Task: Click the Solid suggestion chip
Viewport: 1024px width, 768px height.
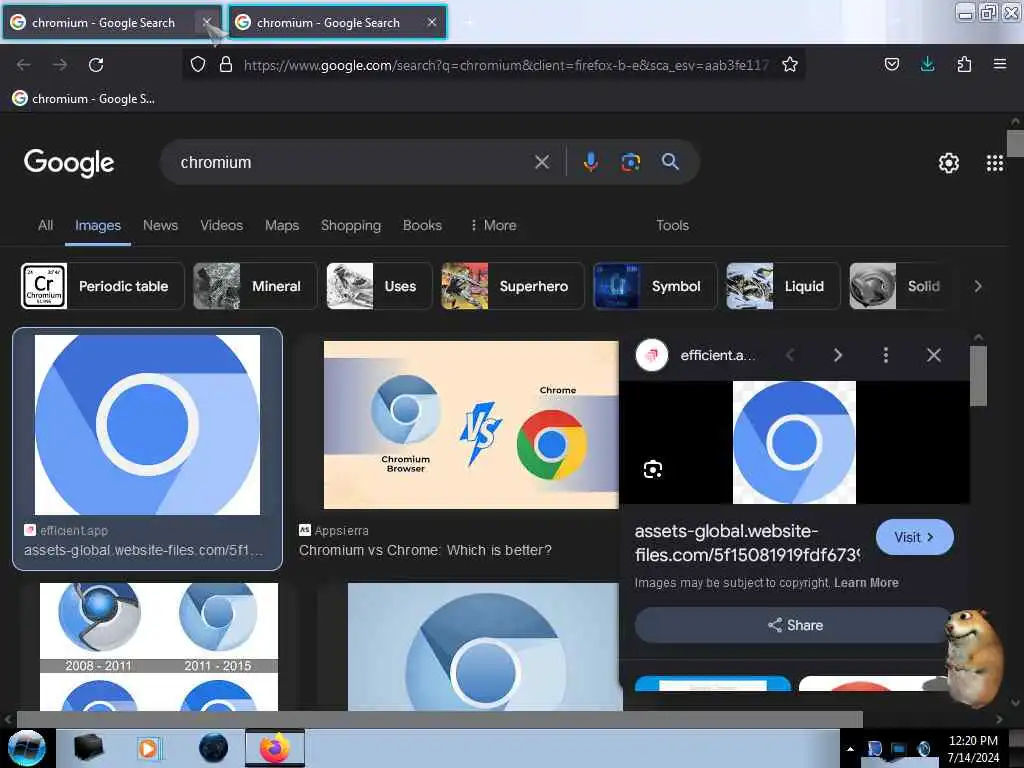Action: (900, 286)
